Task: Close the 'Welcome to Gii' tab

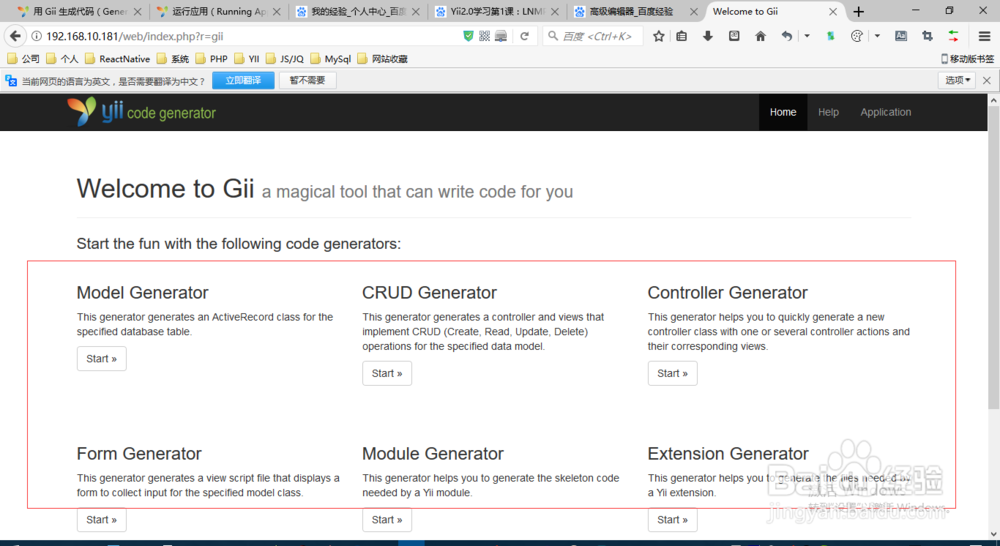Action: tap(833, 11)
